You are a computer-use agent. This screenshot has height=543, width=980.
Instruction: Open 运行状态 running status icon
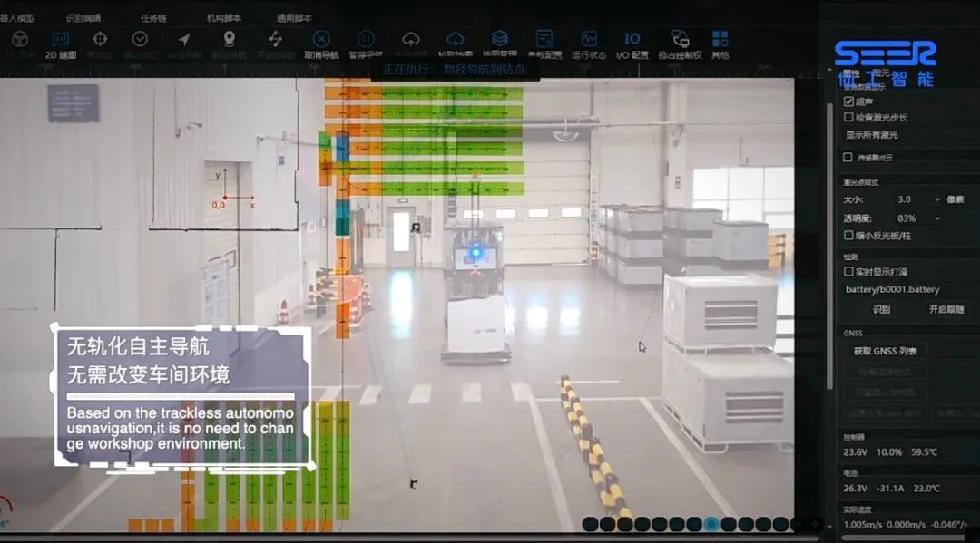click(x=589, y=44)
